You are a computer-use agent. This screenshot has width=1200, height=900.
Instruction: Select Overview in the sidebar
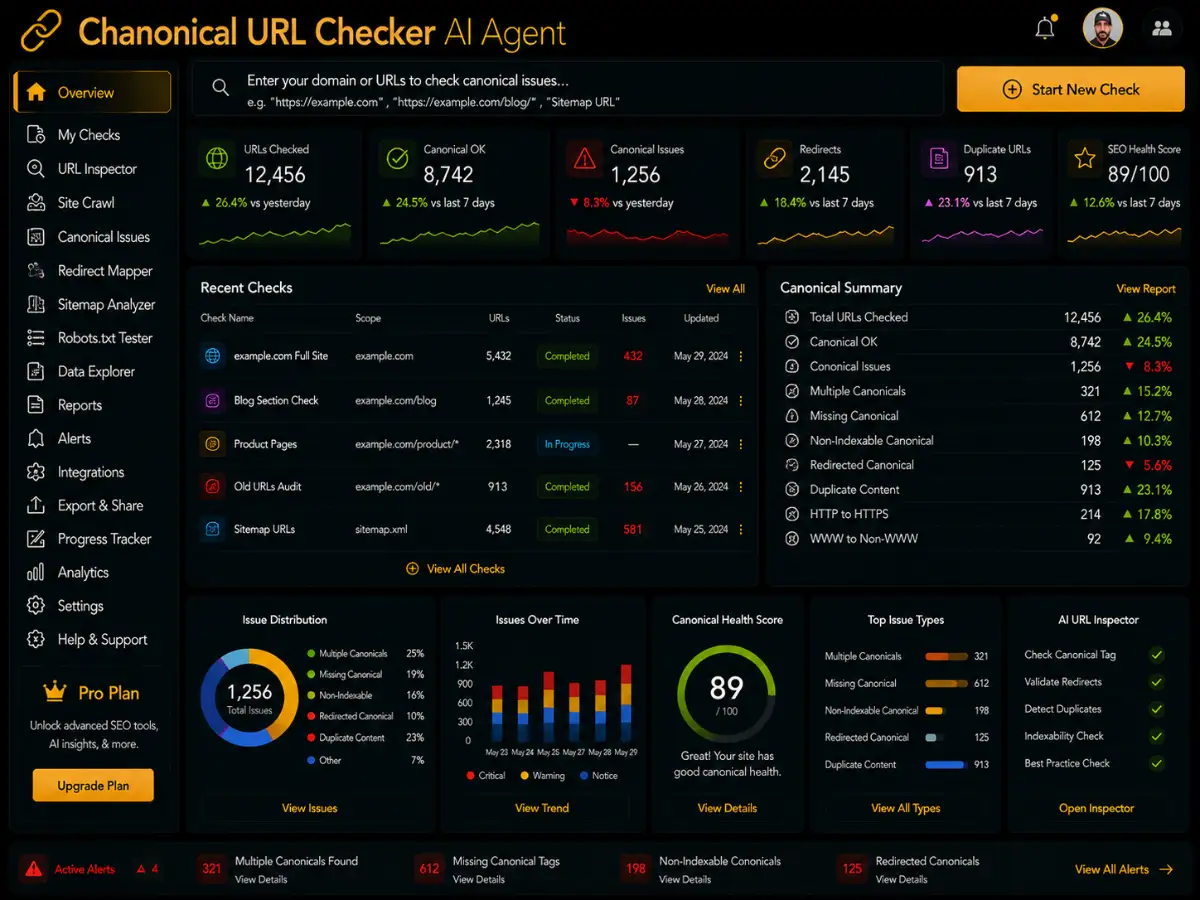point(92,92)
